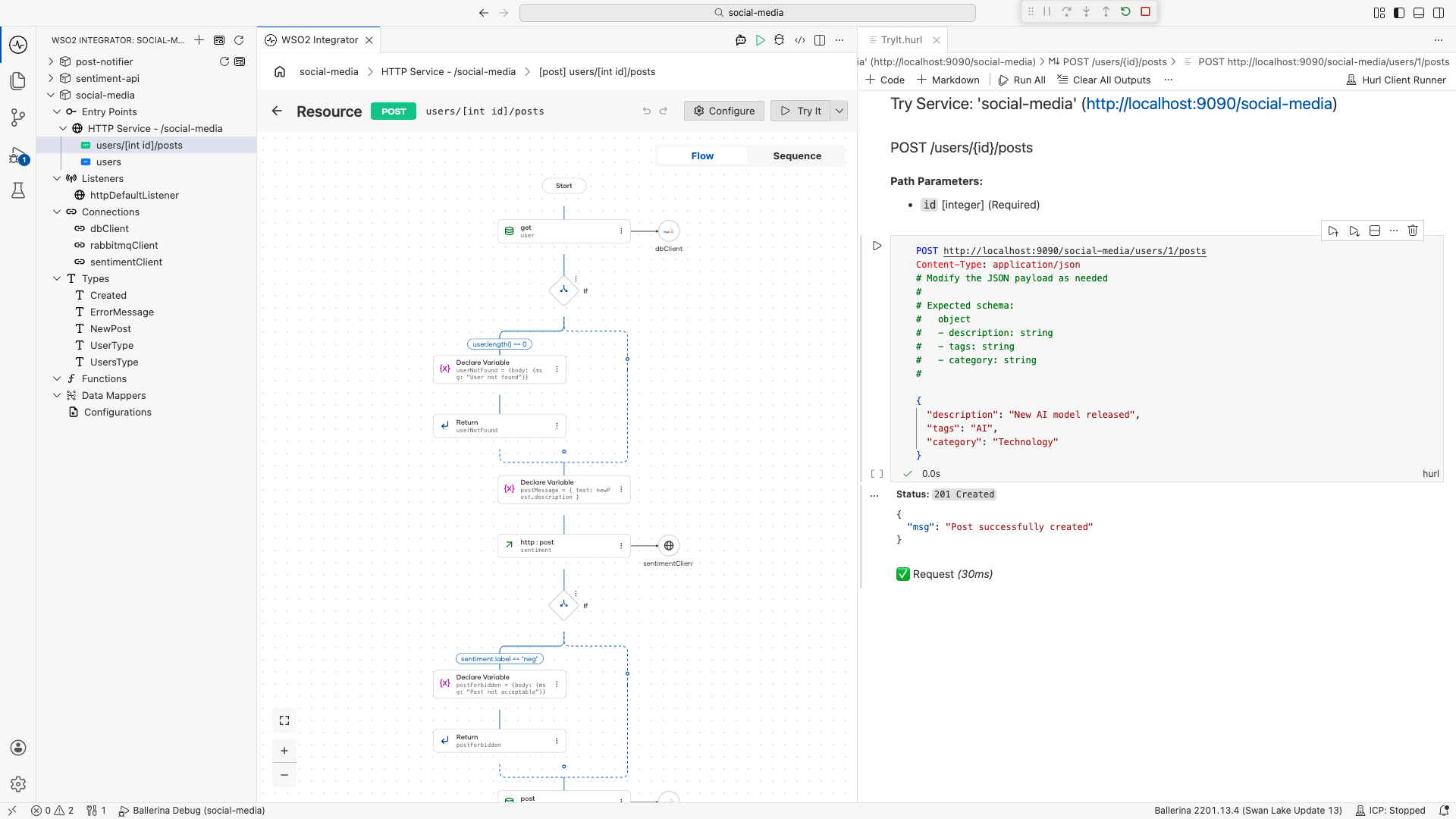Open the Explorer files view
Viewport: 1456px width, 819px height.
pyautogui.click(x=18, y=81)
